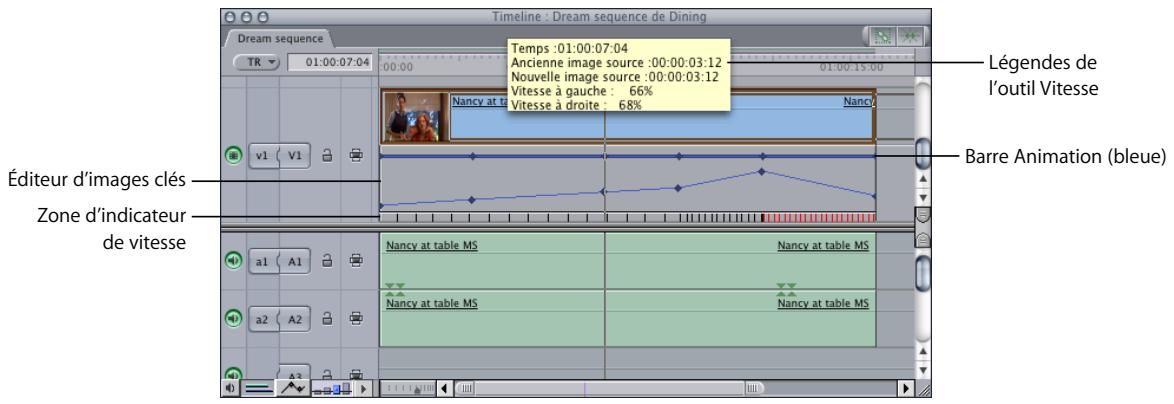Image resolution: width=1174 pixels, height=404 pixels.
Task: Toggle V1 track visibility green button
Action: [234, 156]
